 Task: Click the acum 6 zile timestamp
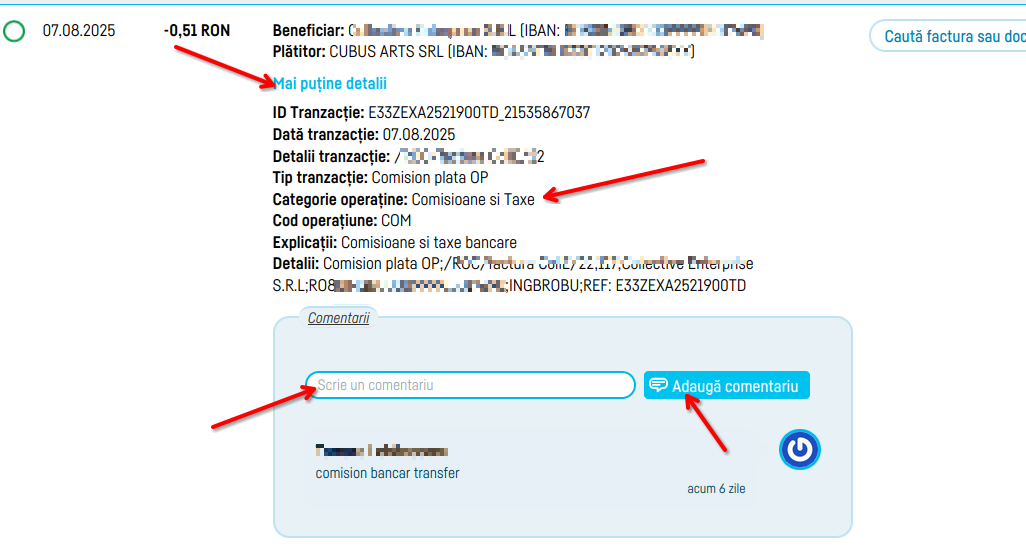[716, 489]
